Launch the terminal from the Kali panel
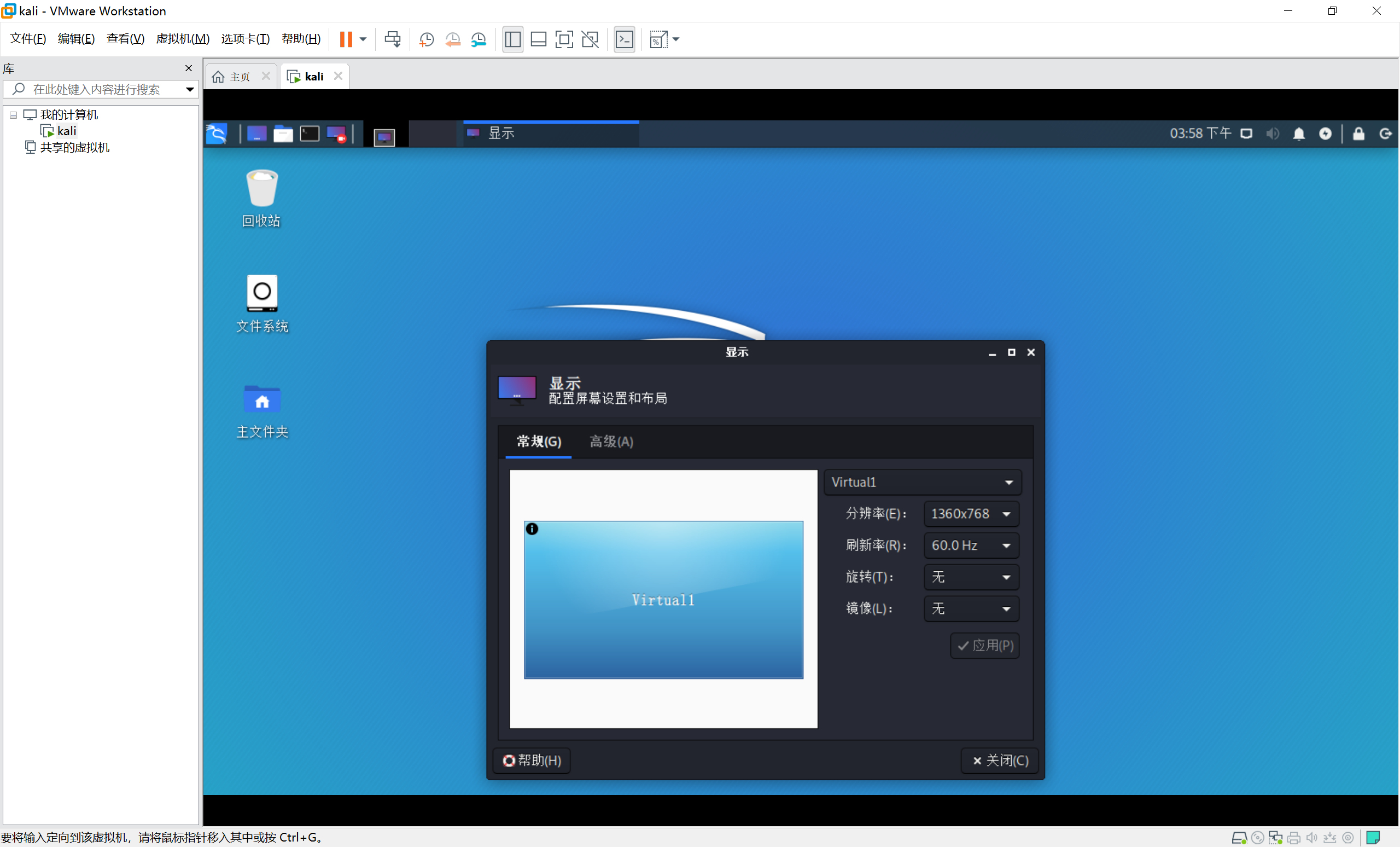The height and width of the screenshot is (847, 1400). (x=308, y=133)
